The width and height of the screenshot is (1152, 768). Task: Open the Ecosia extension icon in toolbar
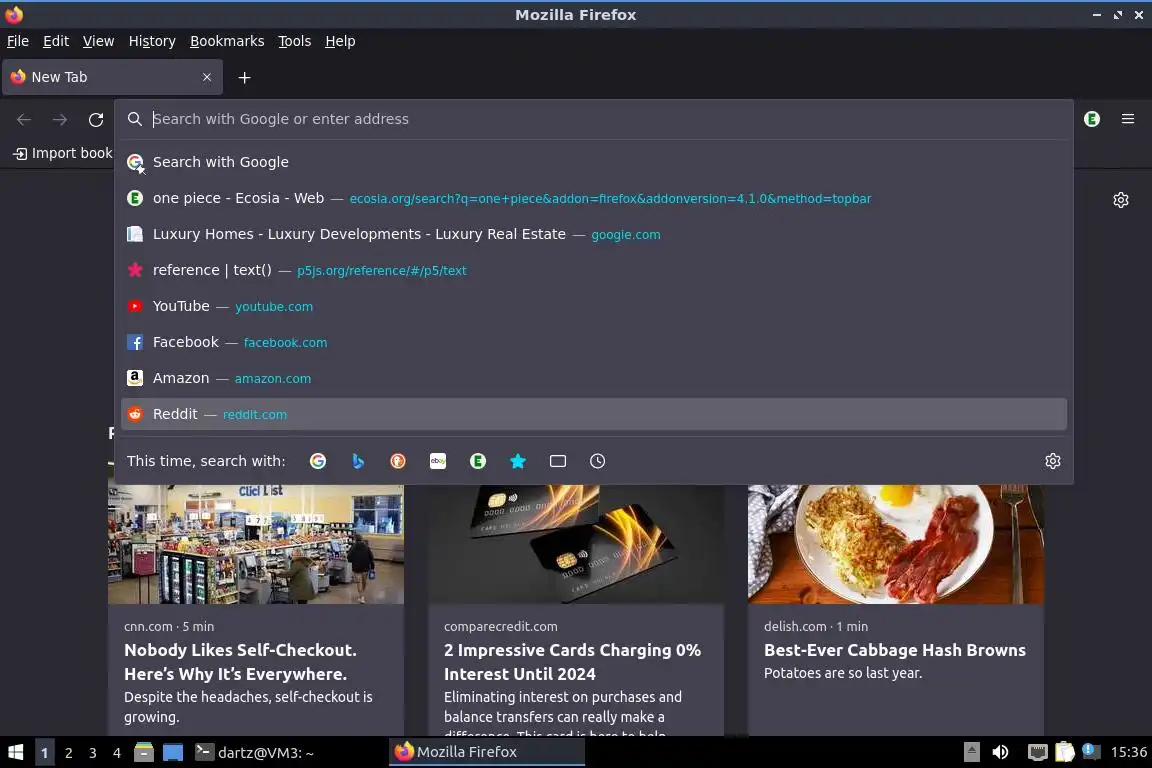(1092, 119)
